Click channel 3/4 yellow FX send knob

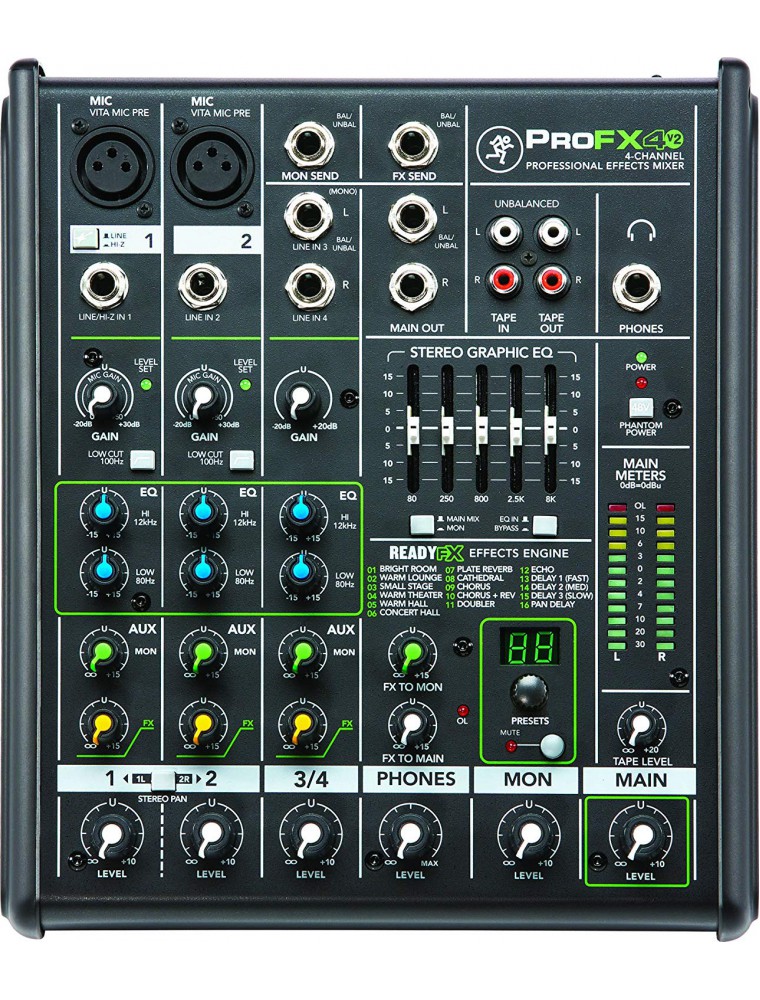tap(302, 723)
